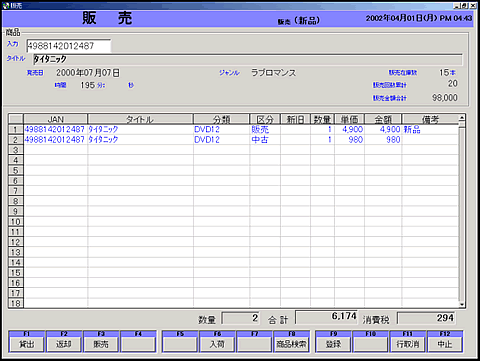Click the 数量 total field showing 2
Screen dimensions: 480x361
240,318
